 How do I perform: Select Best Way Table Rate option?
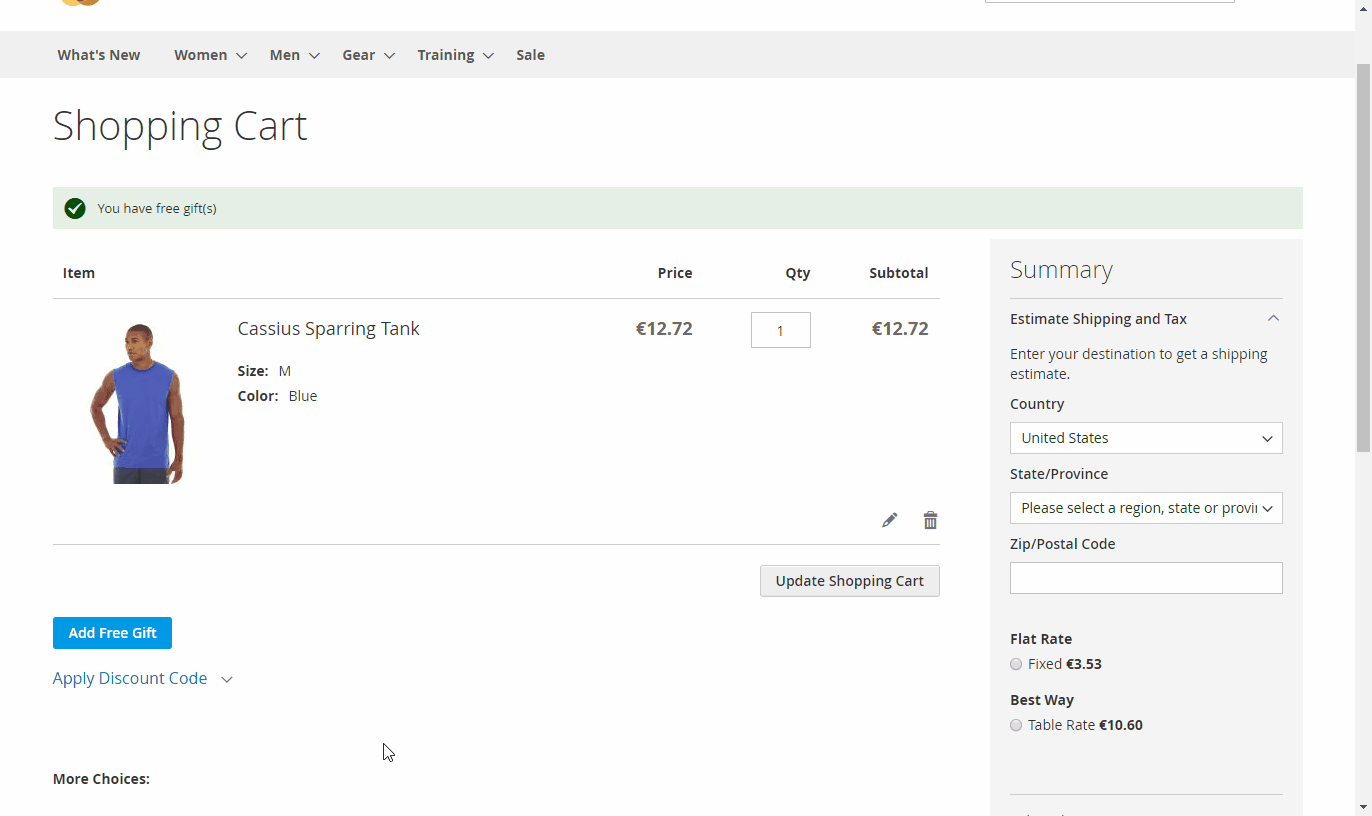1016,725
